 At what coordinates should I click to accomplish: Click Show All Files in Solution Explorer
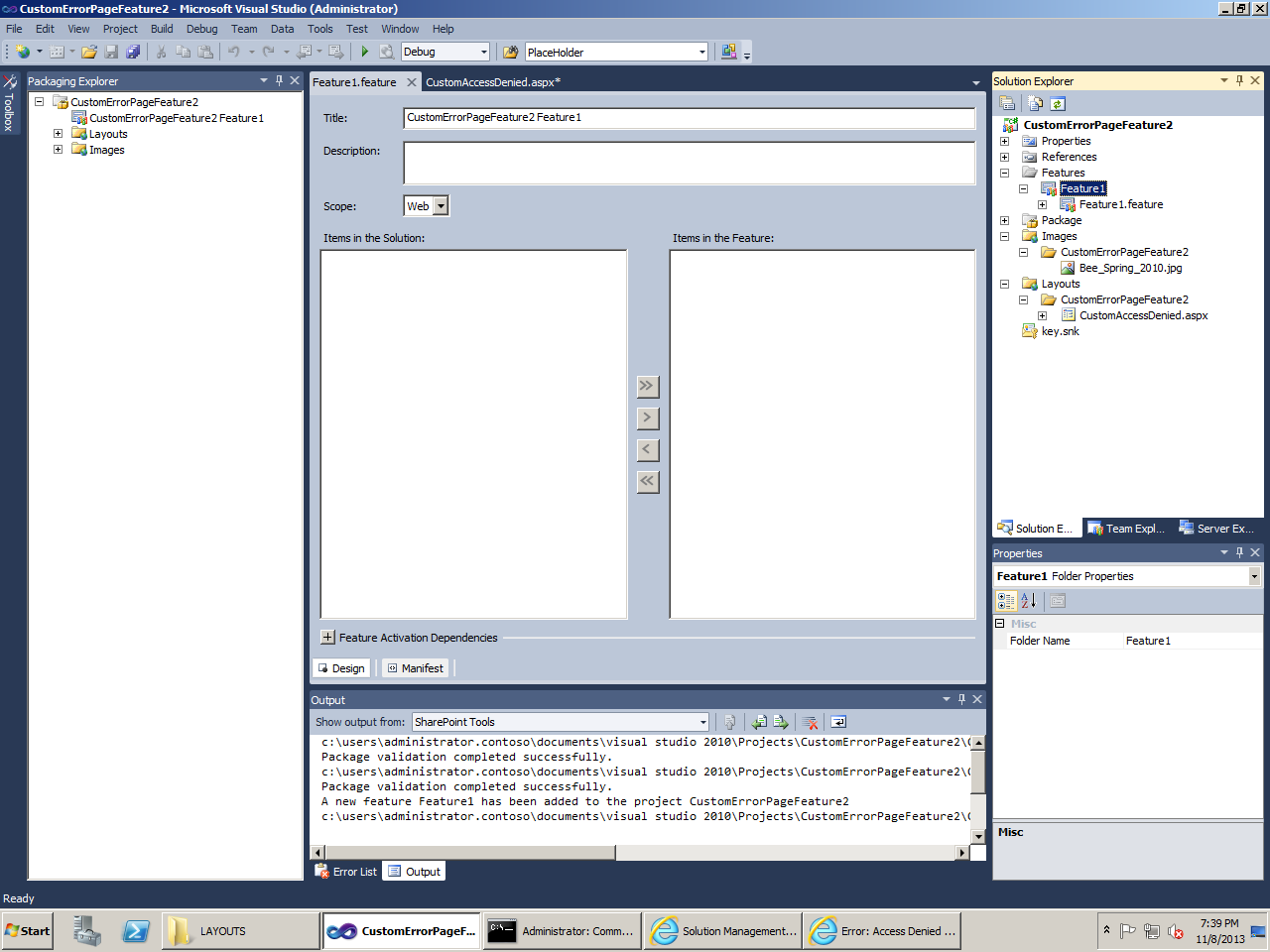click(x=1036, y=103)
